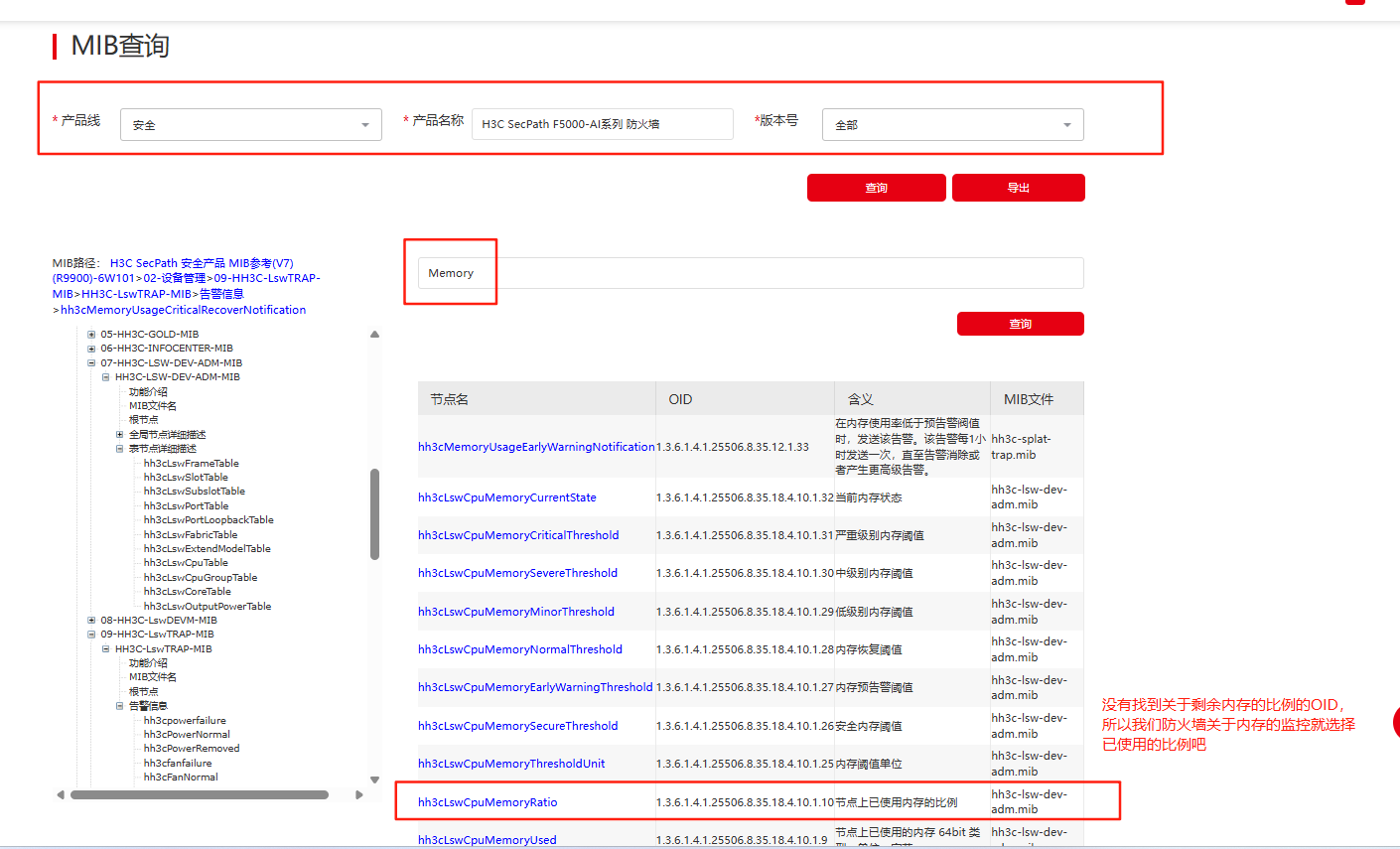
Task: Expand the 05-HH3C-GOLD-MIB tree node
Action: coord(91,335)
